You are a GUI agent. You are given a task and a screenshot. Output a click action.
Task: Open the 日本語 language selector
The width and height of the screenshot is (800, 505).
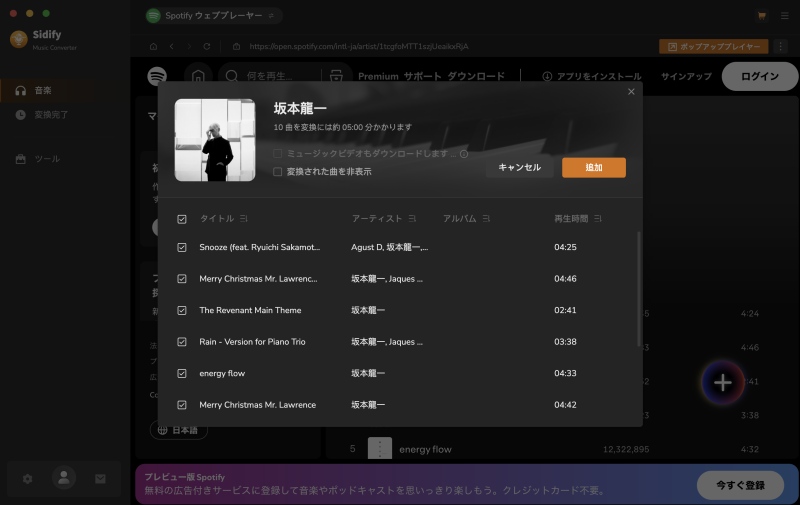pyautogui.click(x=179, y=430)
